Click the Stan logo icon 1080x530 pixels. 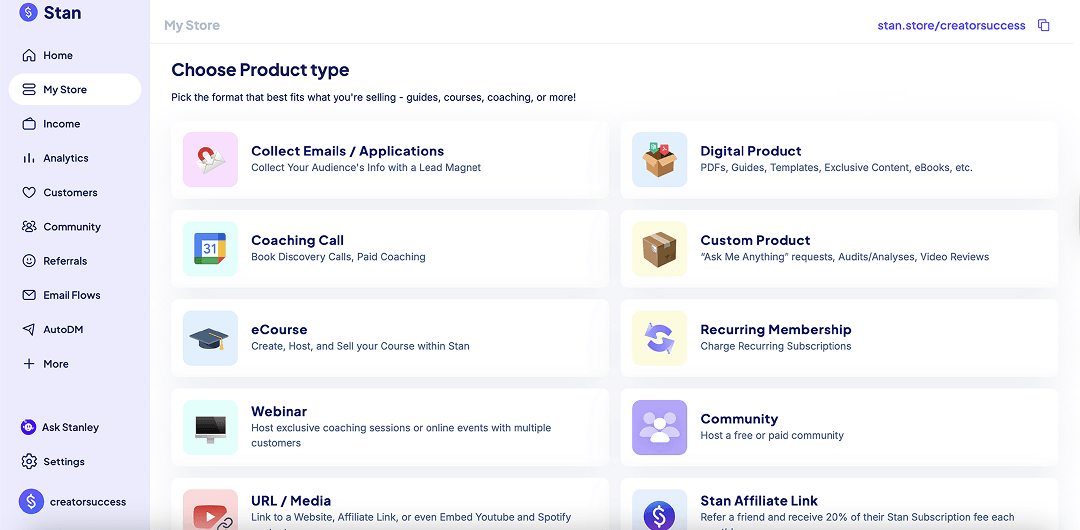(x=29, y=12)
